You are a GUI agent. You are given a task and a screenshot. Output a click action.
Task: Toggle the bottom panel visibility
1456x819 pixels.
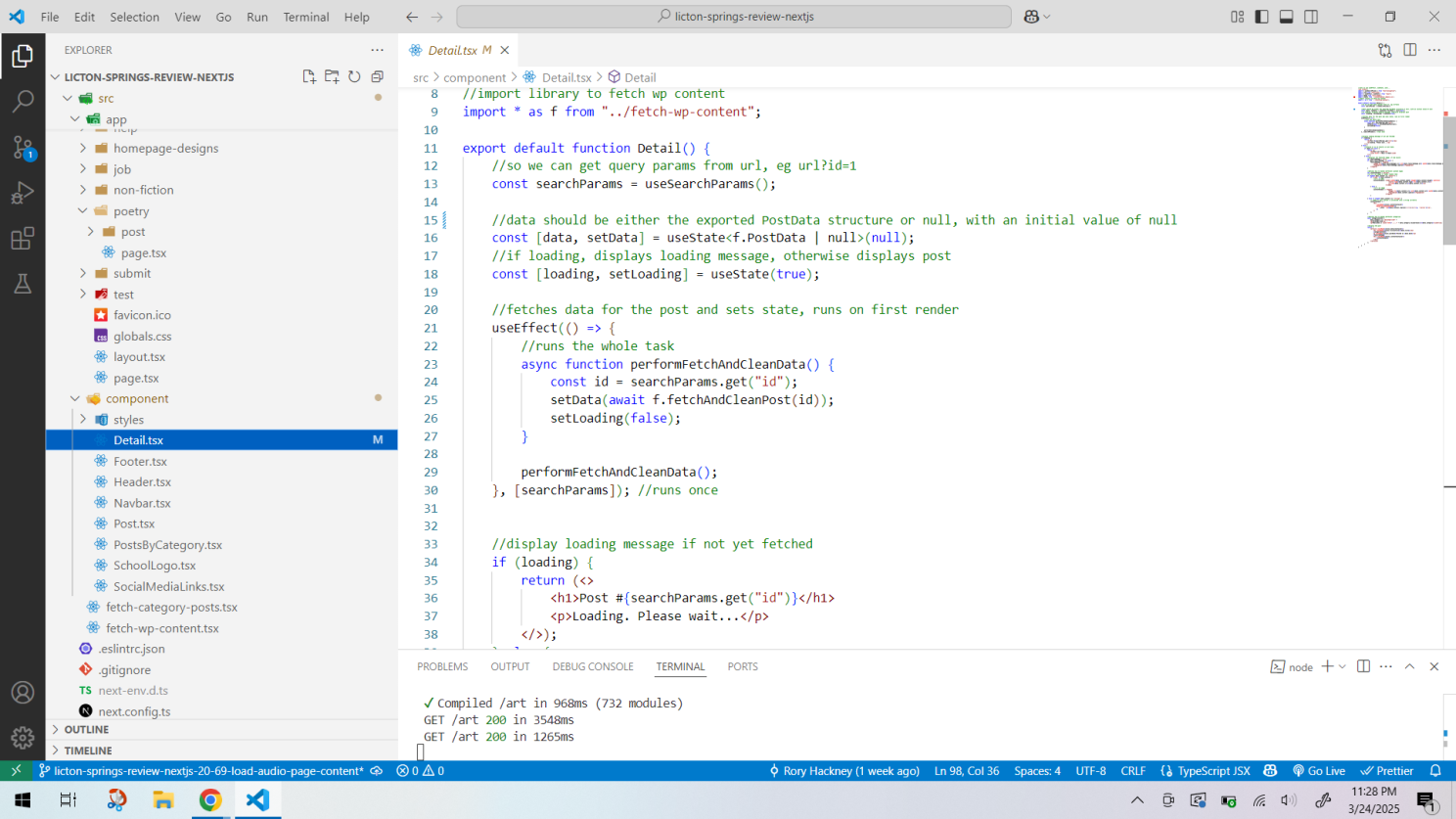[x=1286, y=17]
